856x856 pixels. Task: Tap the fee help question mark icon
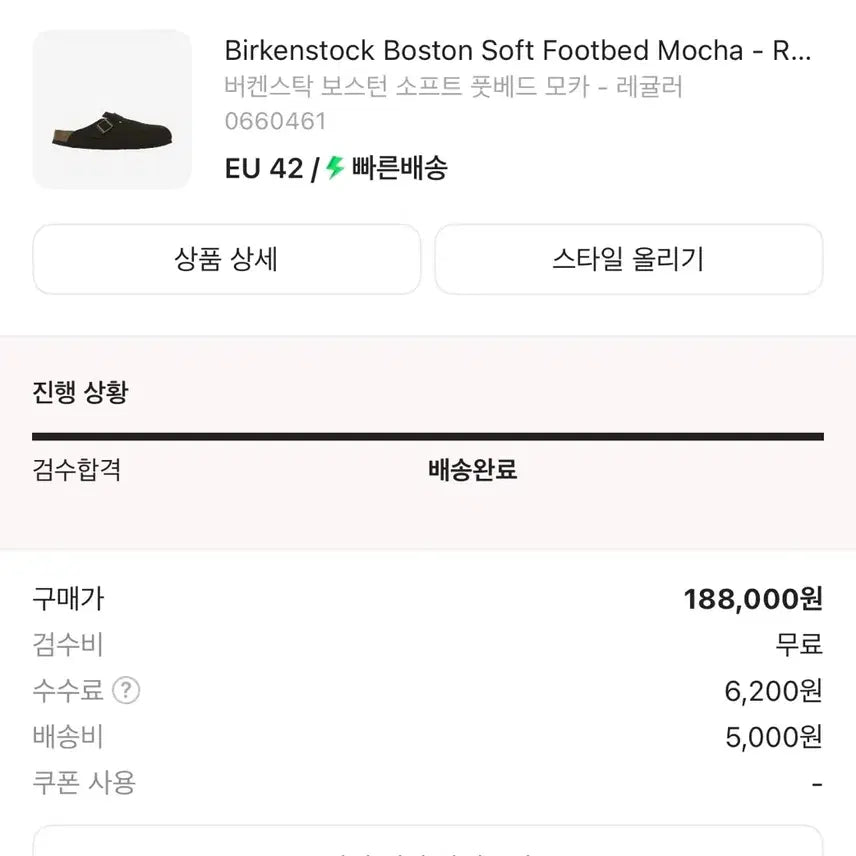click(126, 690)
